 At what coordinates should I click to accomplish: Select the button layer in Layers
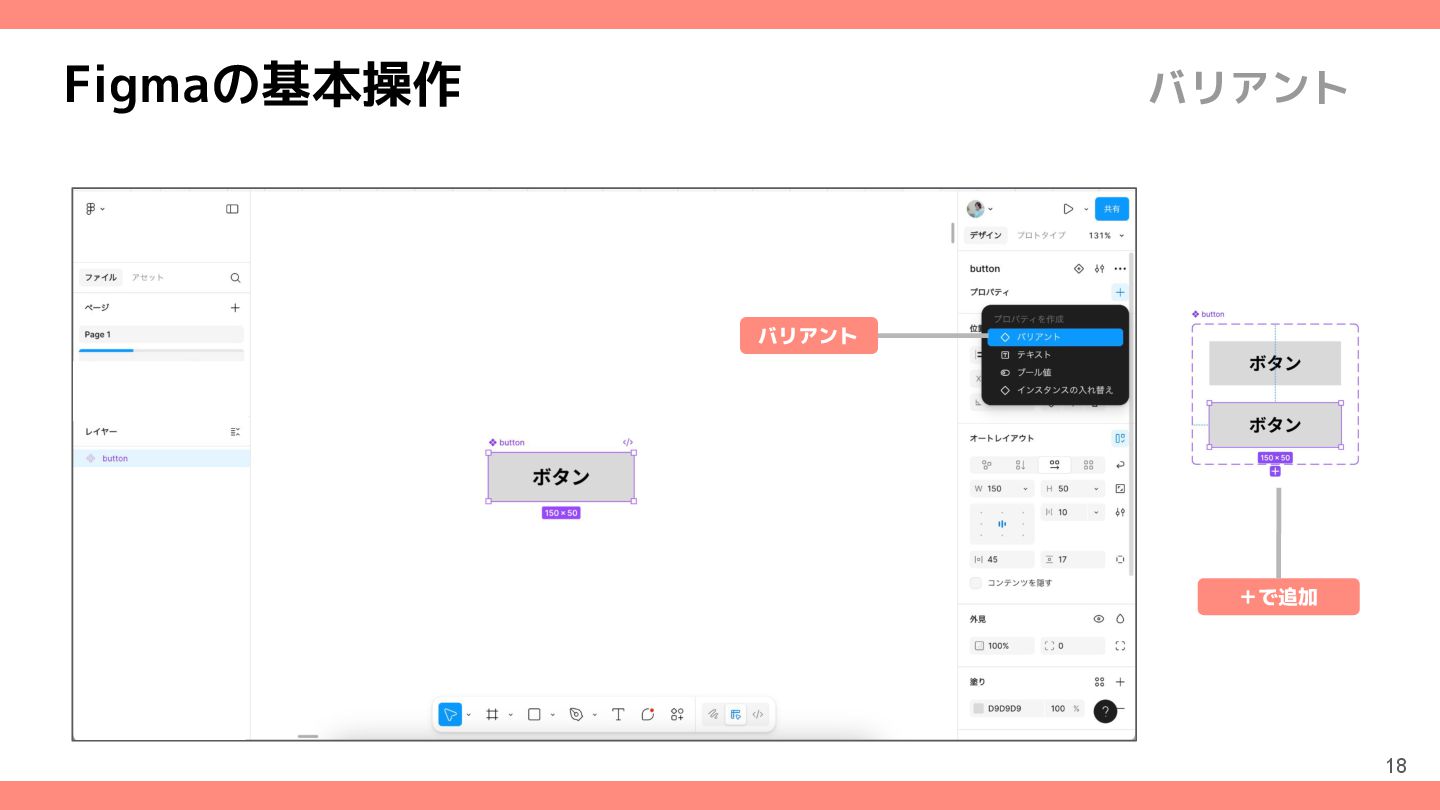point(162,458)
